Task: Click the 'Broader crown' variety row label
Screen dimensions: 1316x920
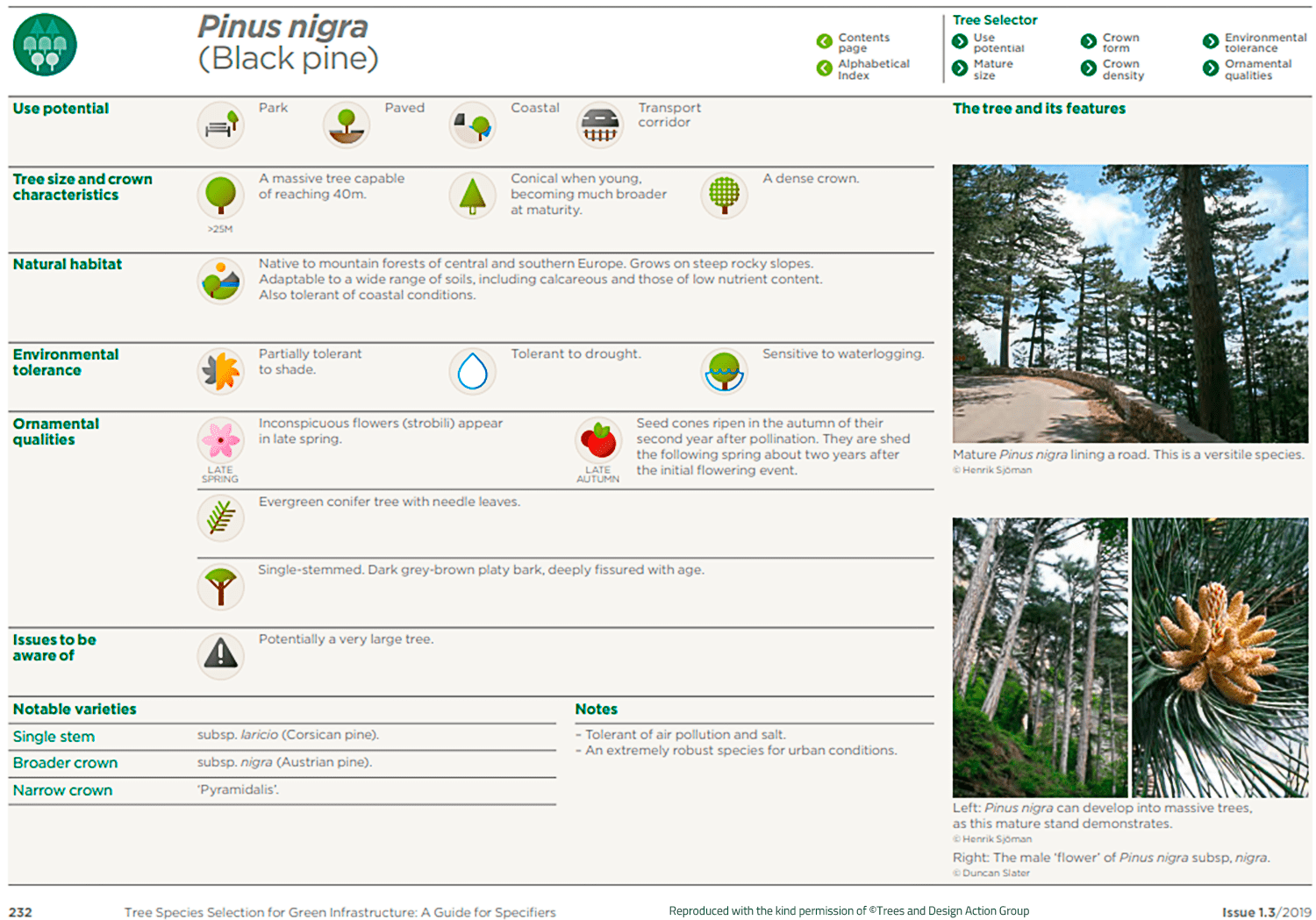Action: point(65,763)
